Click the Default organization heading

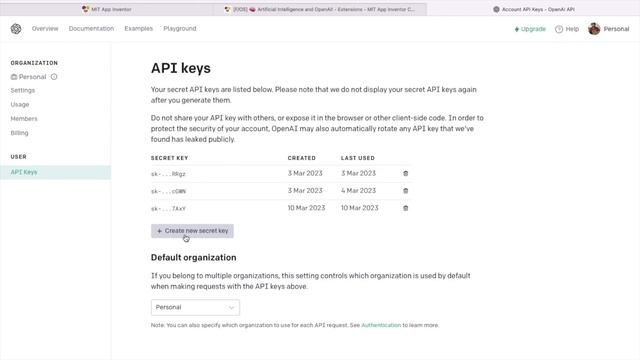coord(193,258)
